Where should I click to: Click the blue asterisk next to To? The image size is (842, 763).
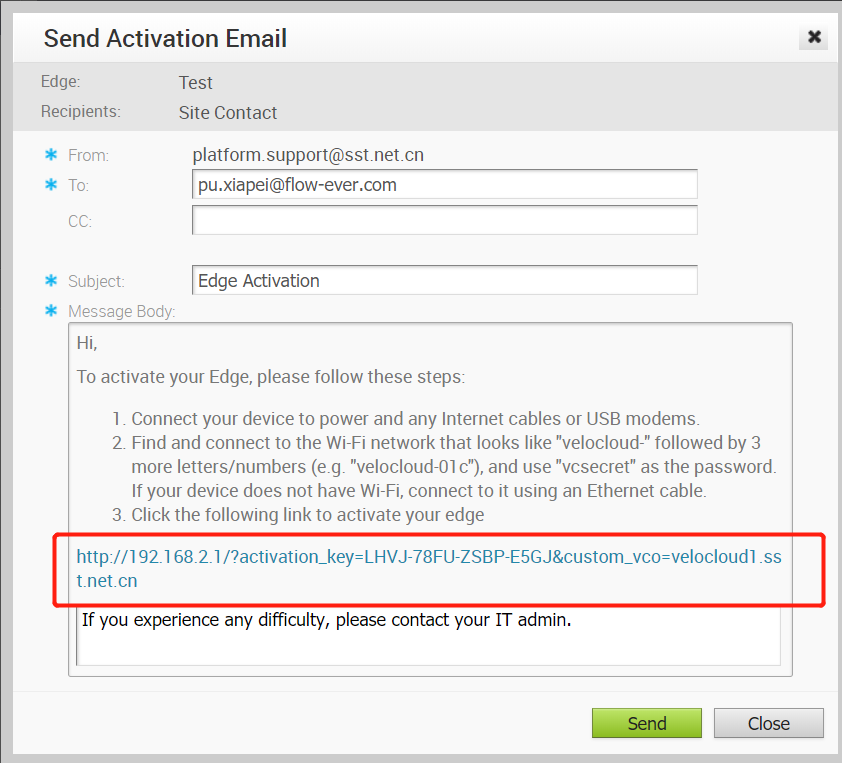click(51, 185)
